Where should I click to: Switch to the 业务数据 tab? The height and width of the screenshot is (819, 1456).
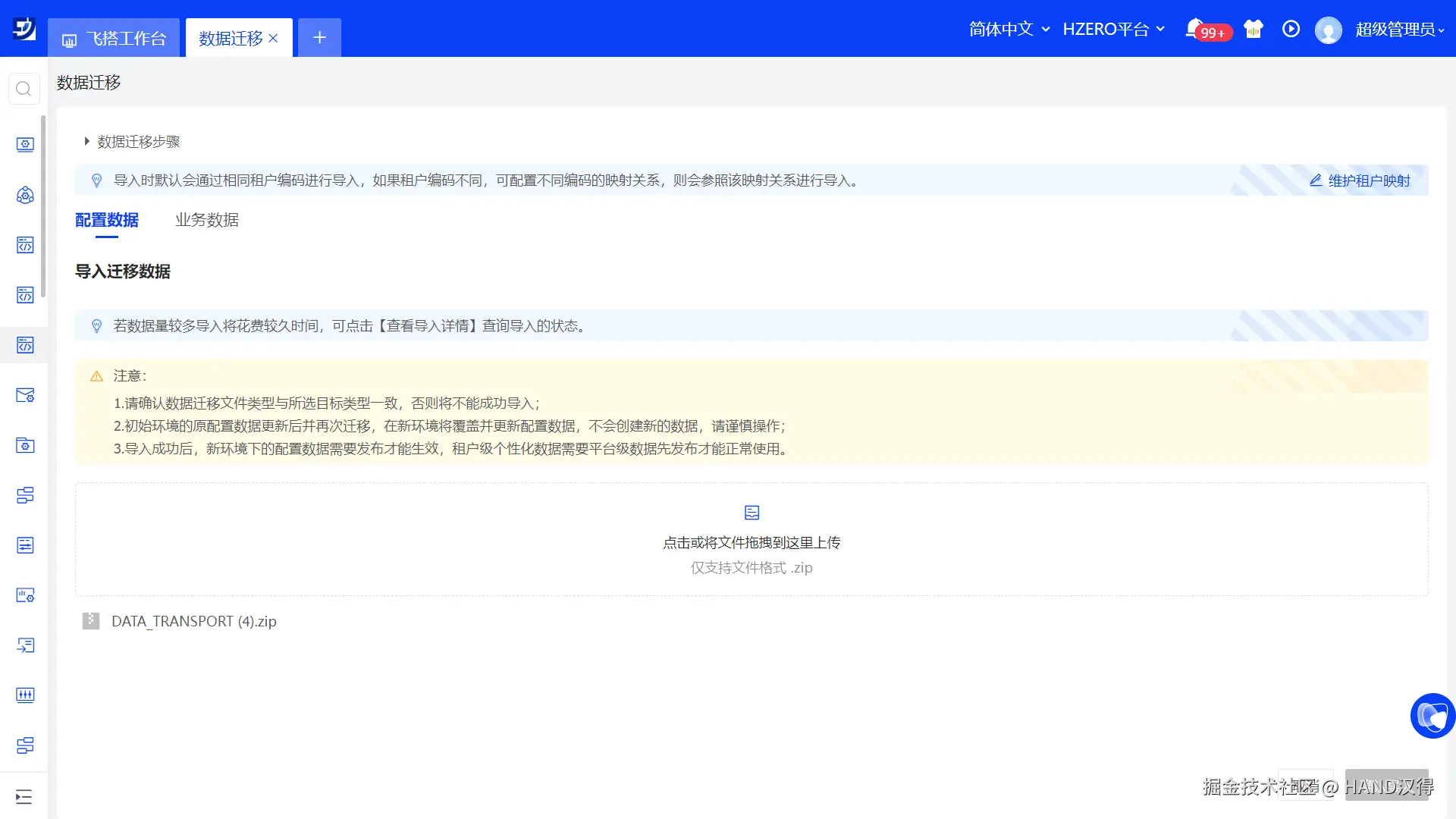tap(207, 220)
